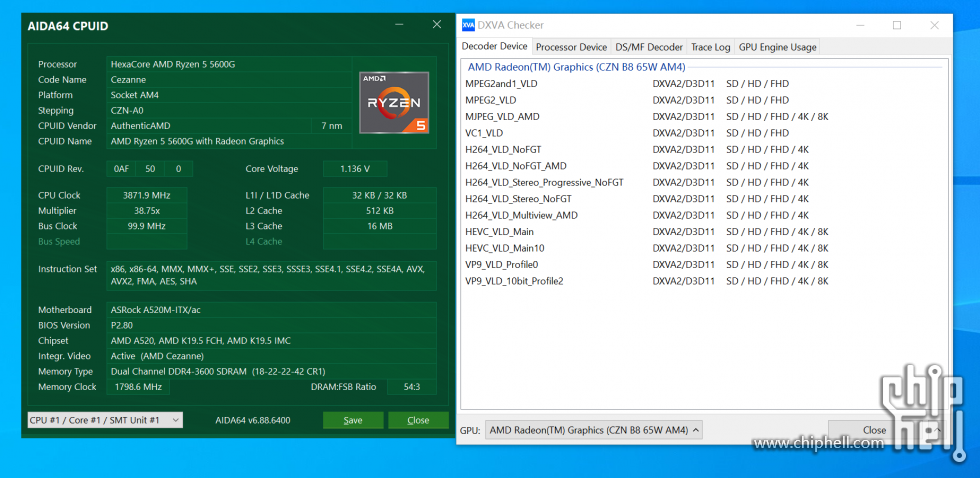Expand the GPU selection combo box
The width and height of the screenshot is (980, 478).
(594, 430)
